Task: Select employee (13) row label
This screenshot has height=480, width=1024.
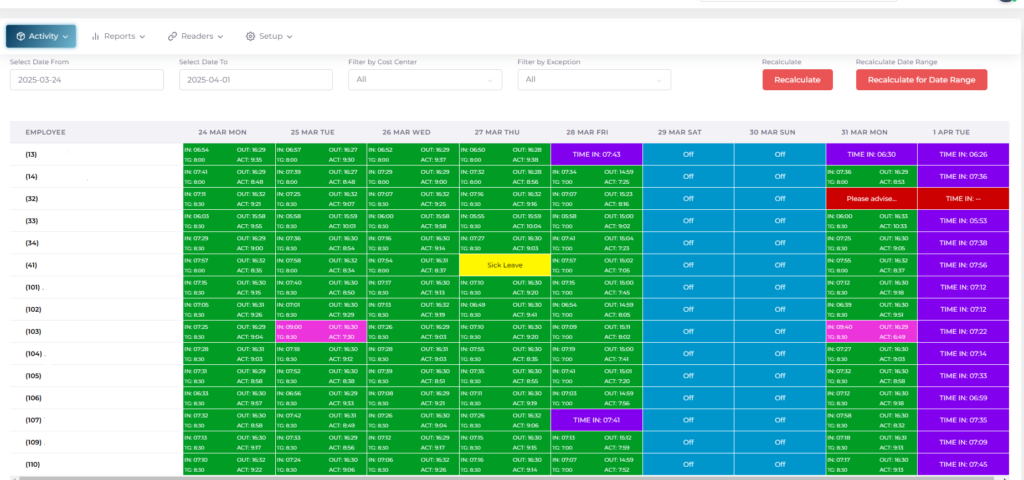Action: coord(31,154)
